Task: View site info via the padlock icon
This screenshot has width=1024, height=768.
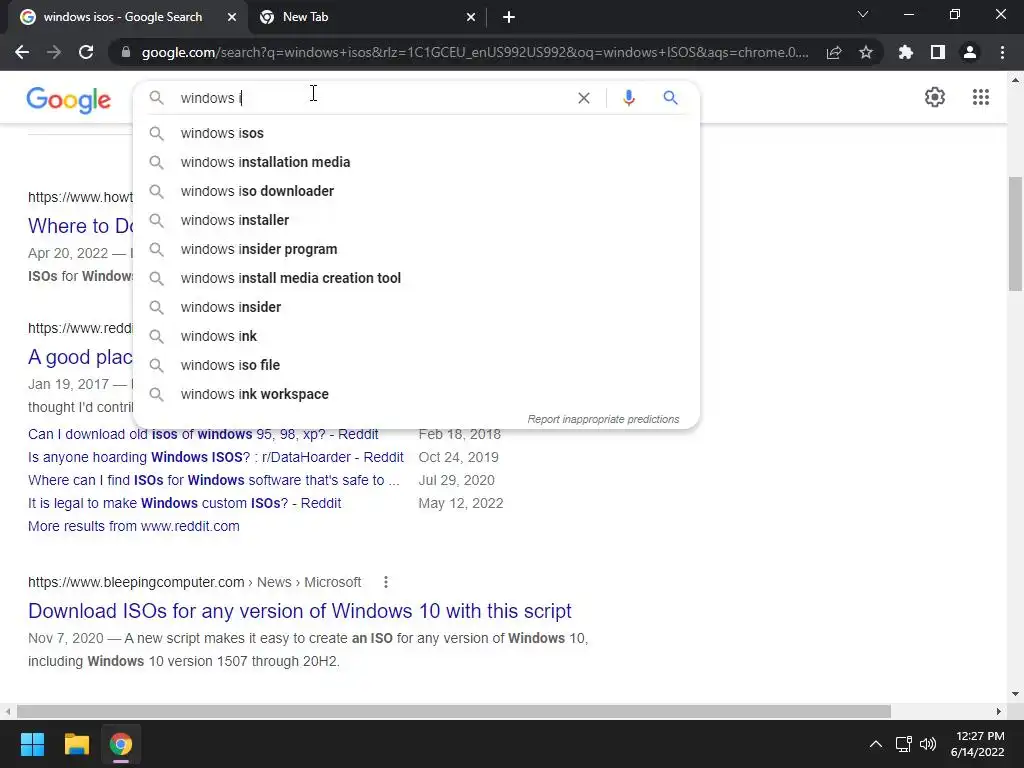Action: coord(126,52)
